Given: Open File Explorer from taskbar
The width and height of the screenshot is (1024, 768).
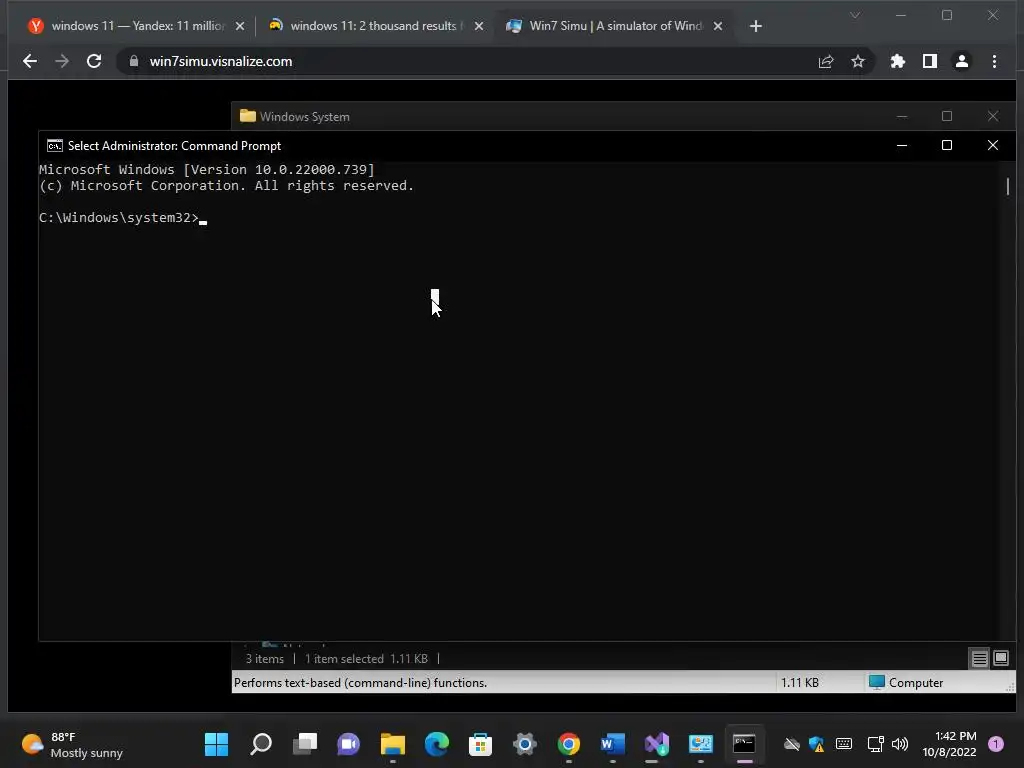Looking at the screenshot, I should (392, 744).
